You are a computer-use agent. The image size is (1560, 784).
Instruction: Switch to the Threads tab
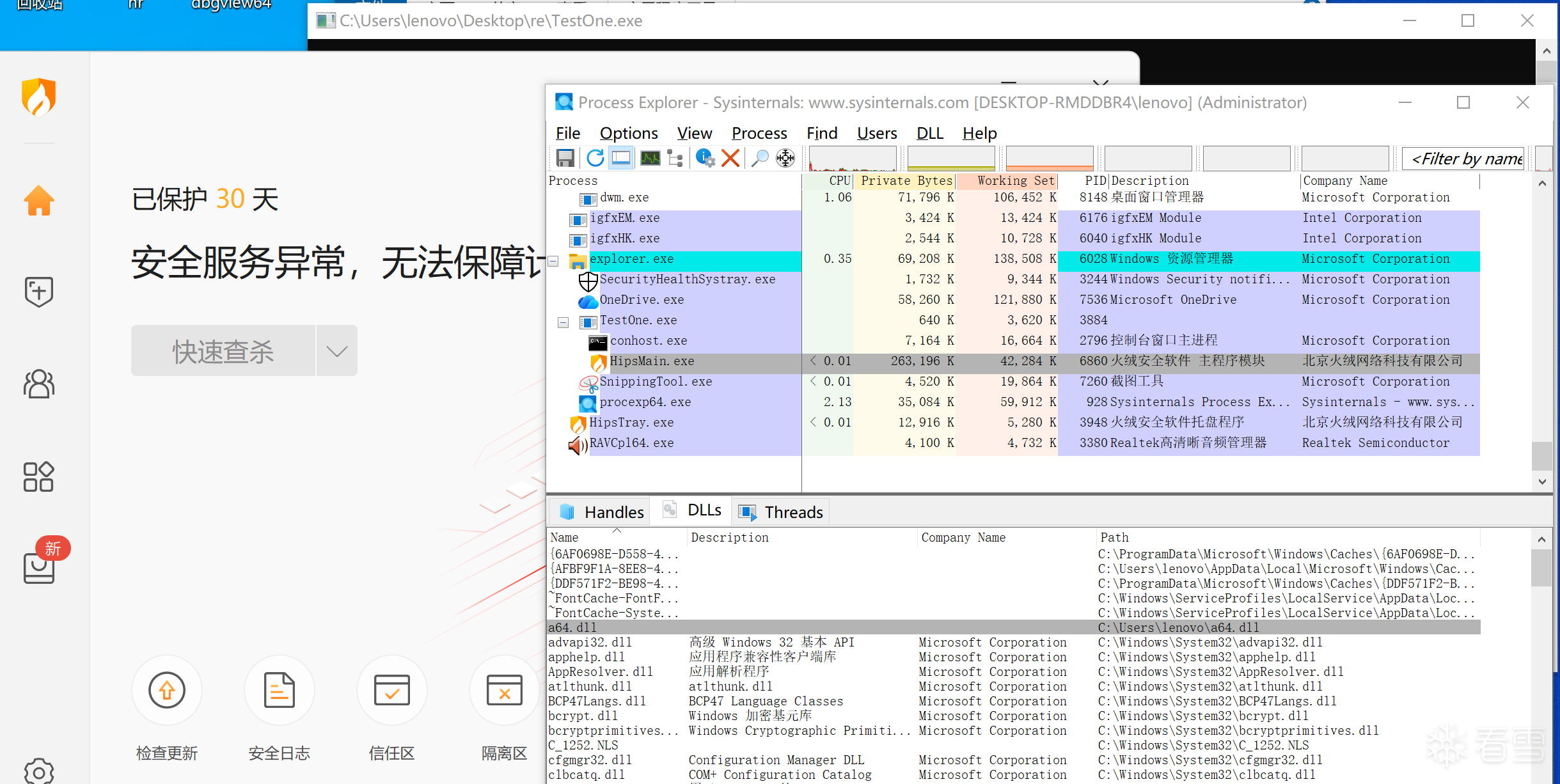click(x=781, y=511)
